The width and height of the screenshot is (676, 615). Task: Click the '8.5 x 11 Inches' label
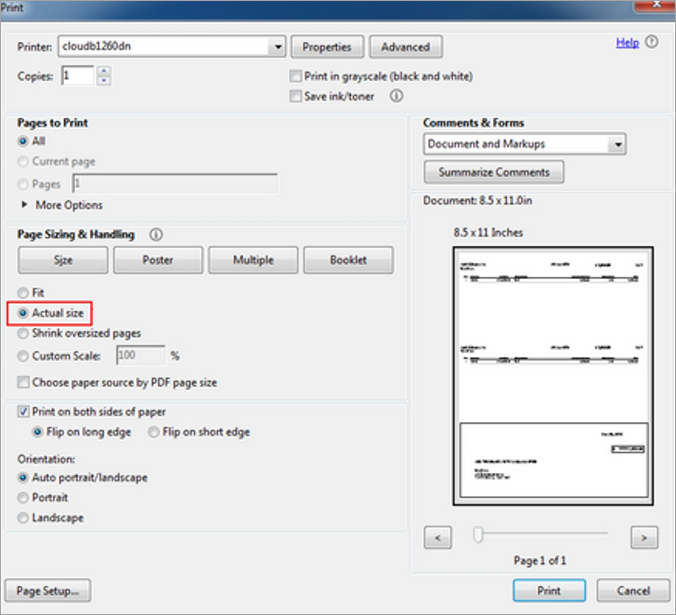pyautogui.click(x=488, y=232)
